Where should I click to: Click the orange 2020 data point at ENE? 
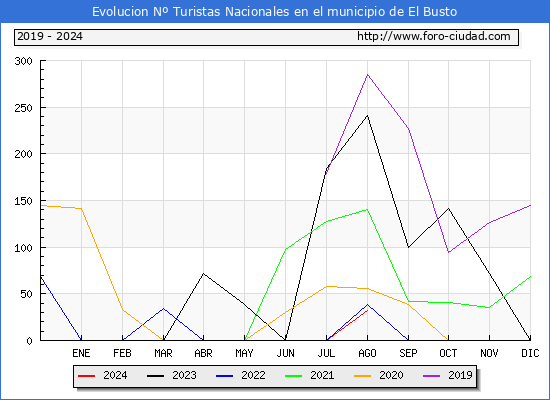click(x=81, y=208)
